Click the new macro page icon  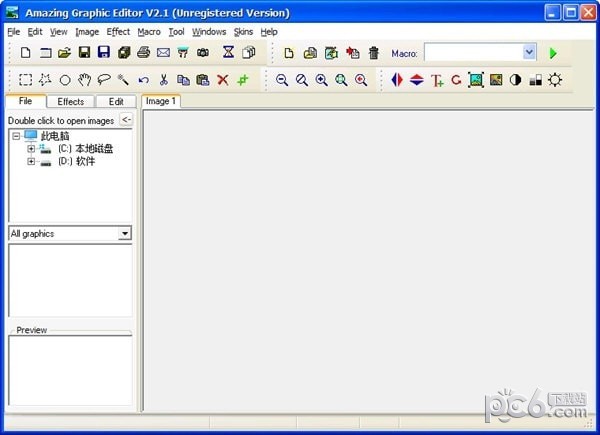[289, 53]
